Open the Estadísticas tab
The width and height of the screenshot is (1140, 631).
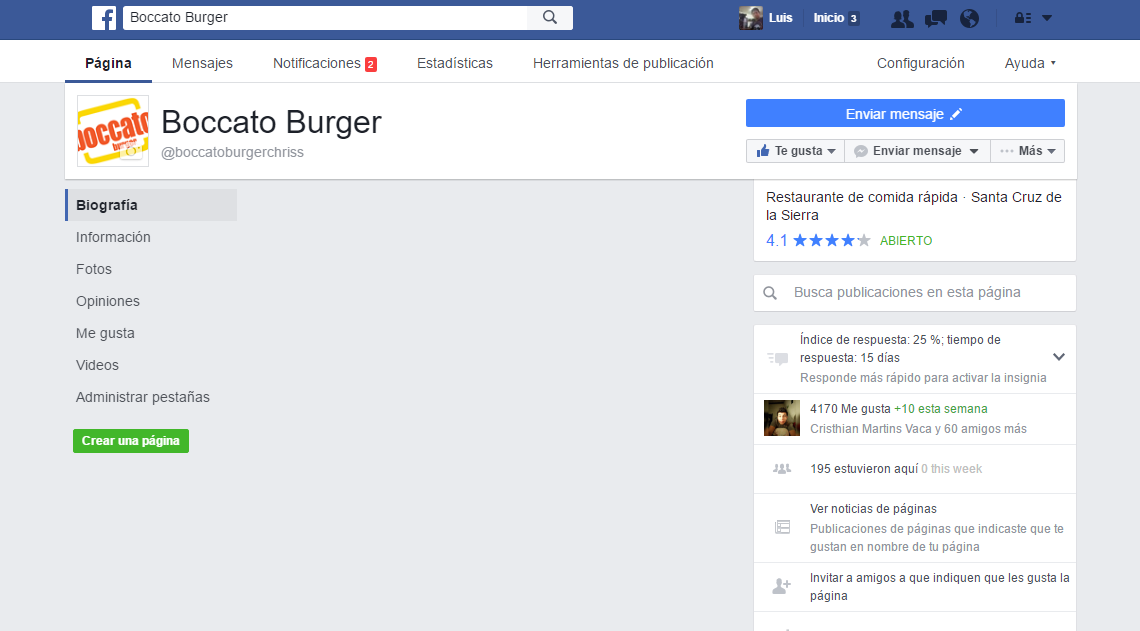click(454, 63)
